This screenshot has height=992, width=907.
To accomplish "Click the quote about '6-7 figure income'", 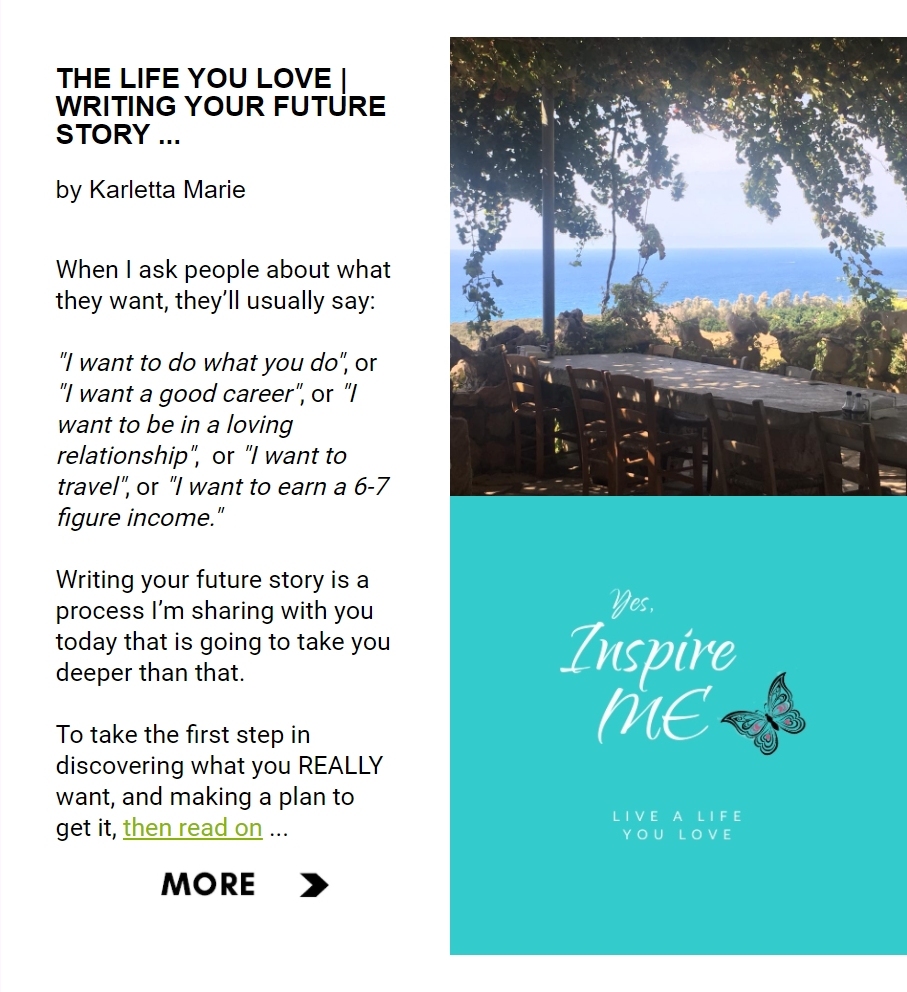I will [x=223, y=502].
